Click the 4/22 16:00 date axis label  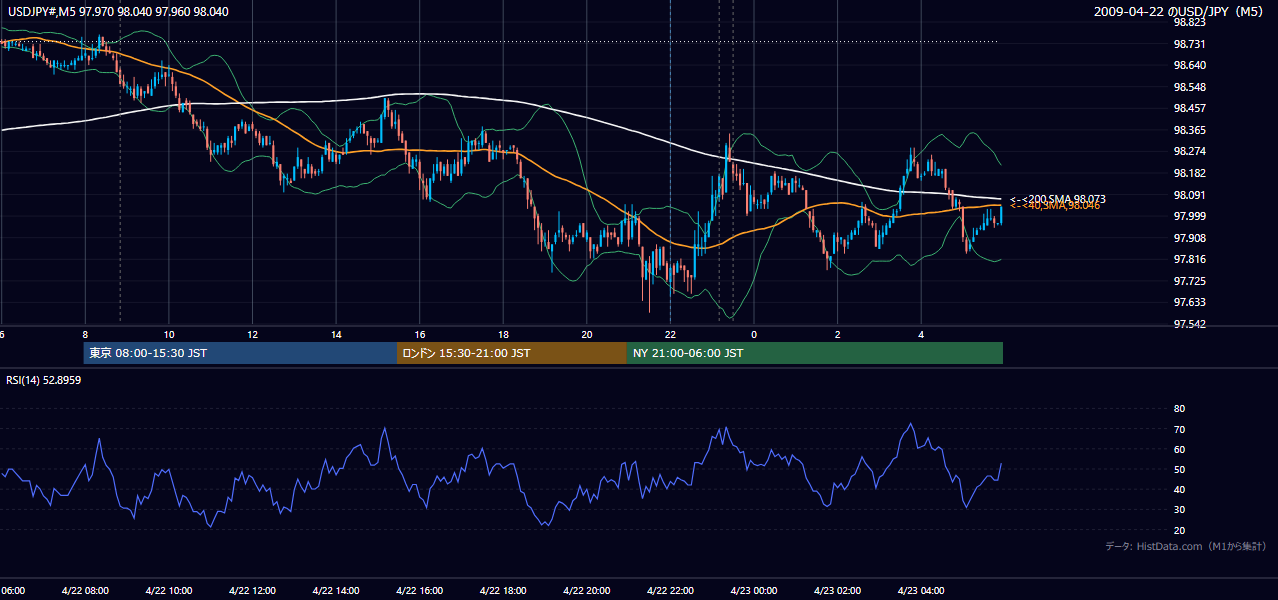(x=419, y=590)
